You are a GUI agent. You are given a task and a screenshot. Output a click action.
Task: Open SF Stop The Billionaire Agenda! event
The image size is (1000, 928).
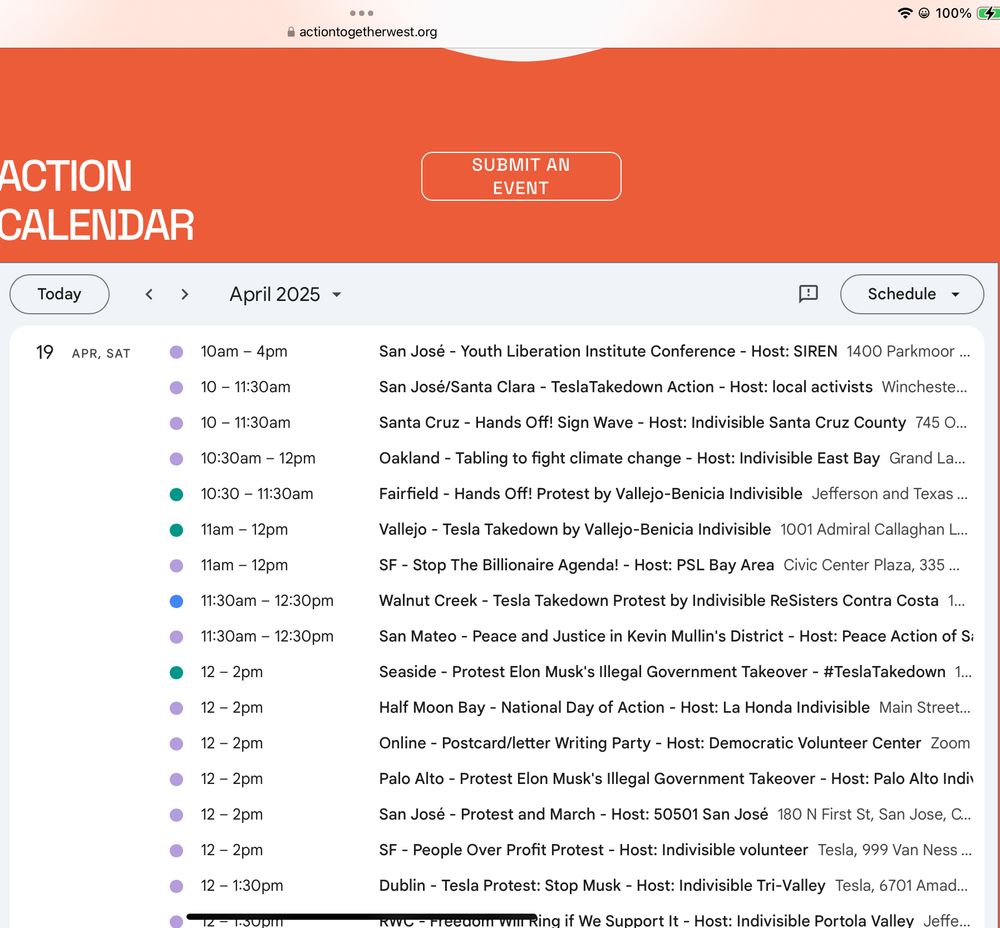tap(576, 566)
